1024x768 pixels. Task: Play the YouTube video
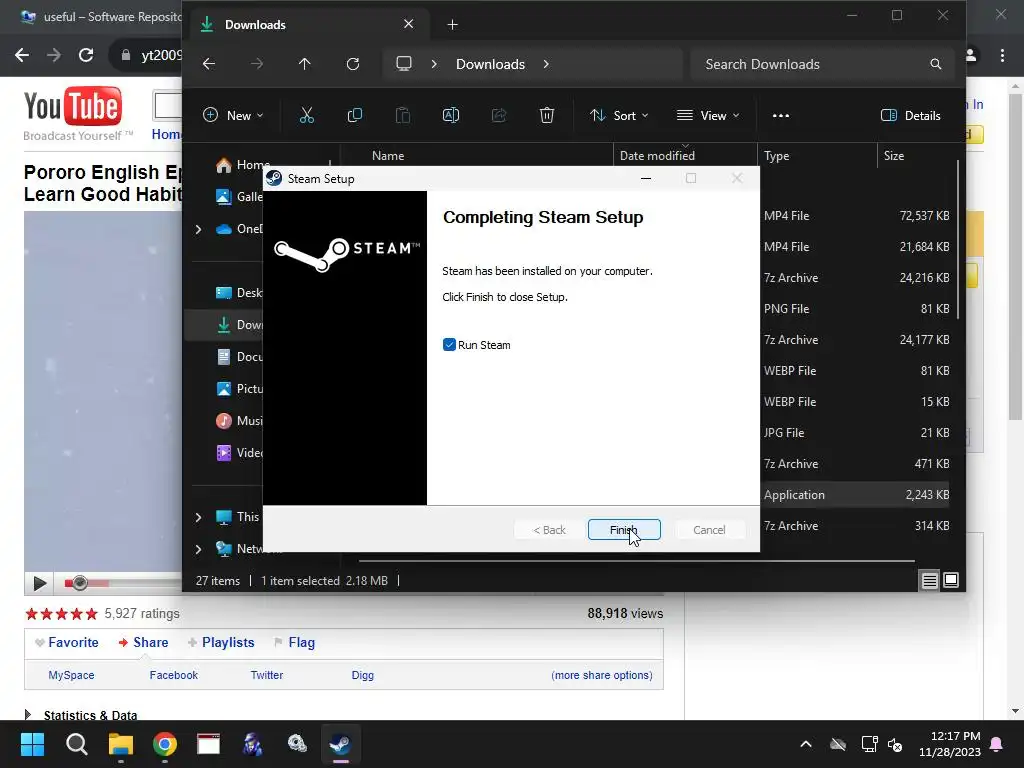(39, 583)
